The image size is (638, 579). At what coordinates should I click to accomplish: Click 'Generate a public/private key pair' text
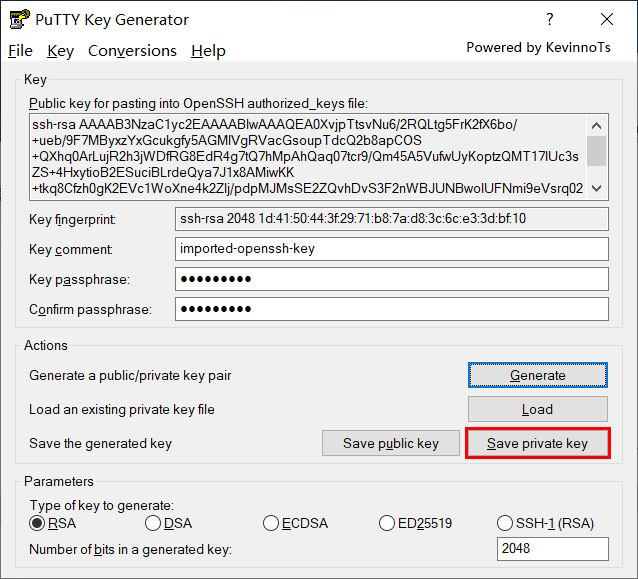click(x=130, y=376)
